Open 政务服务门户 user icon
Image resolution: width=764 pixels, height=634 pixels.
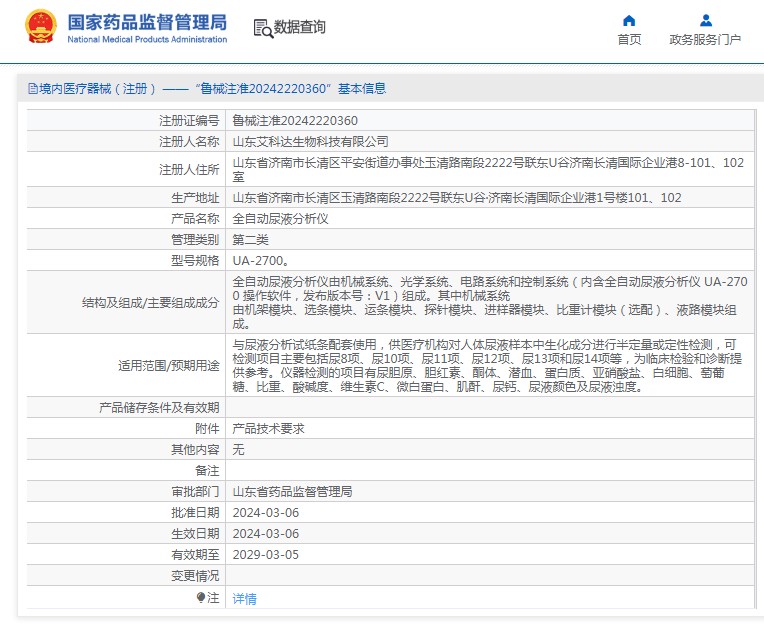tap(706, 20)
